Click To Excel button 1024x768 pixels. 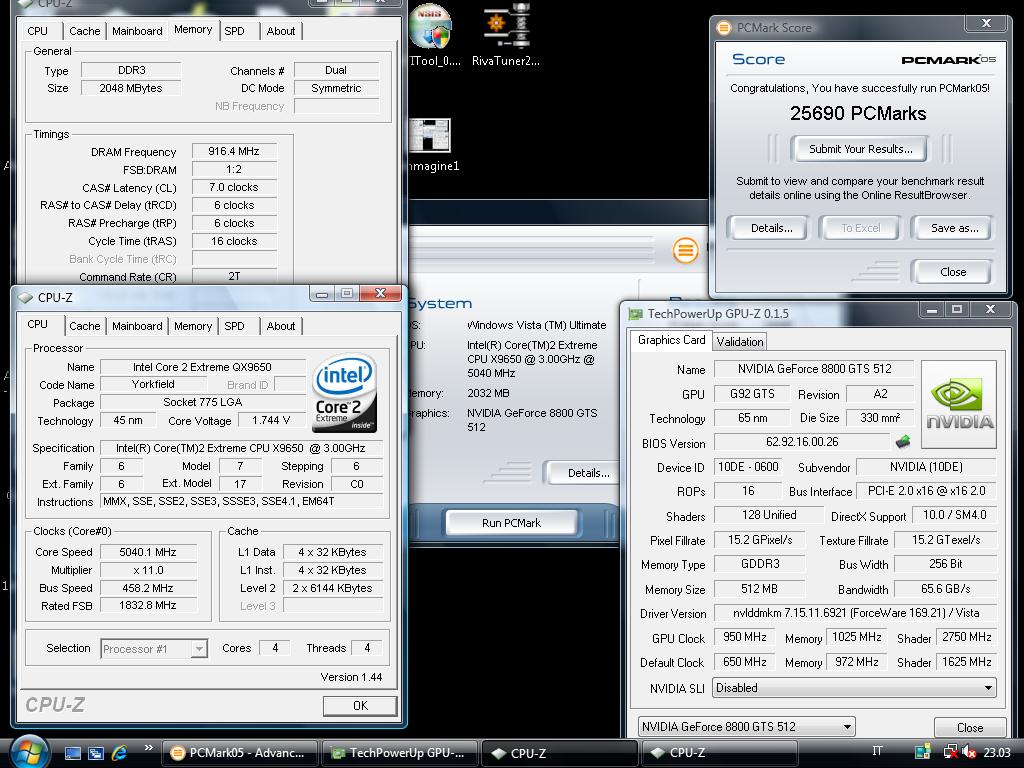click(x=860, y=228)
